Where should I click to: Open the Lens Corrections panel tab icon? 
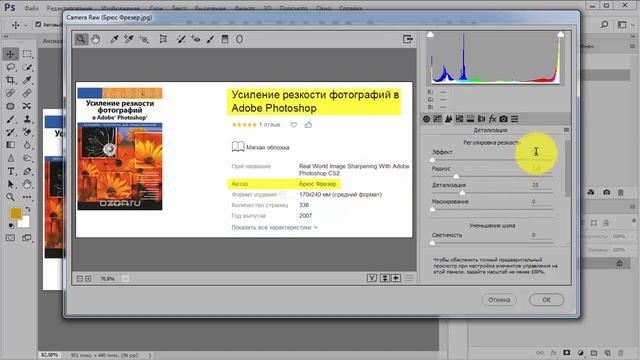[x=481, y=119]
